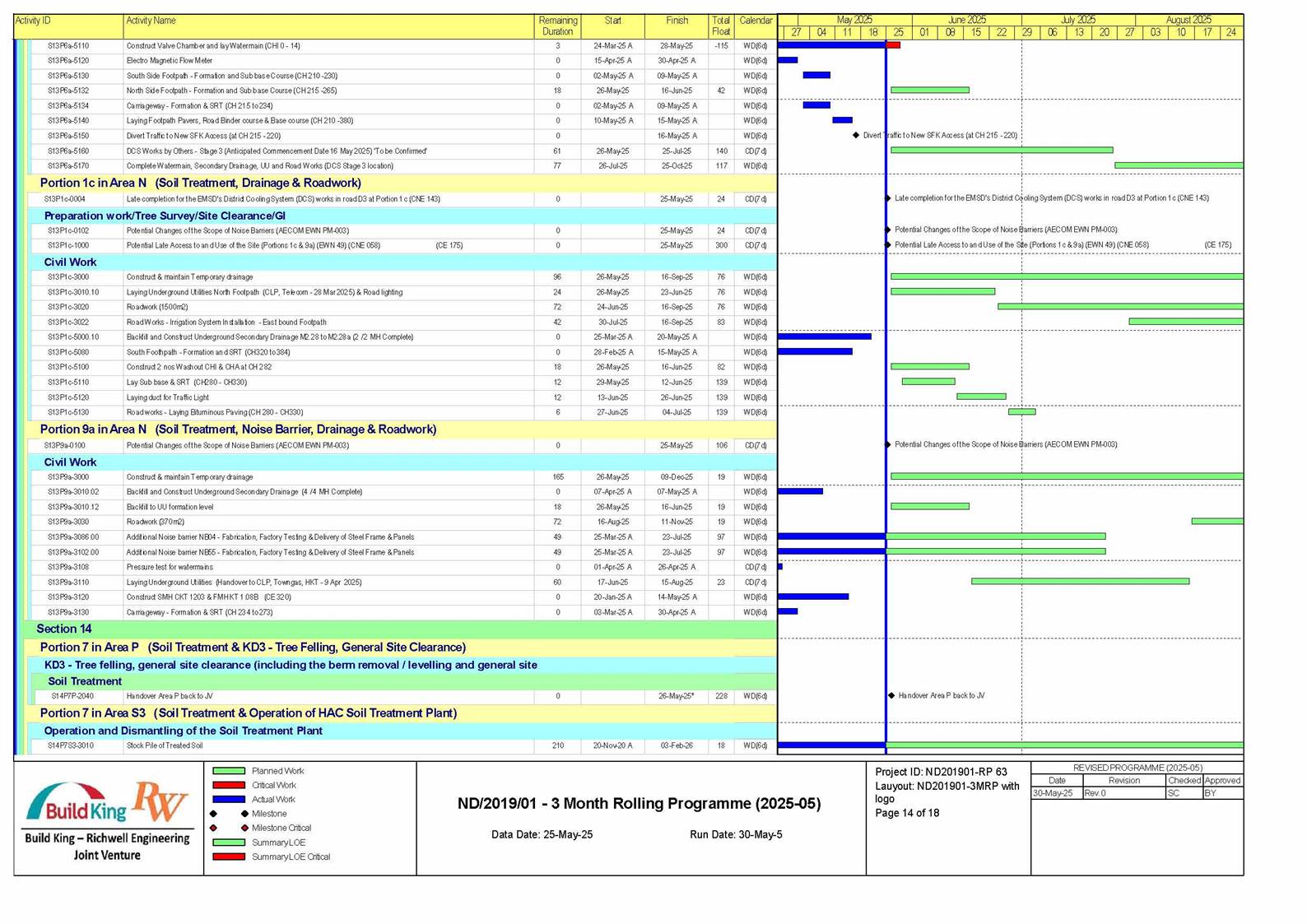
Task: Select the 'Portion 7 in Area S3' group heading
Action: point(248,713)
